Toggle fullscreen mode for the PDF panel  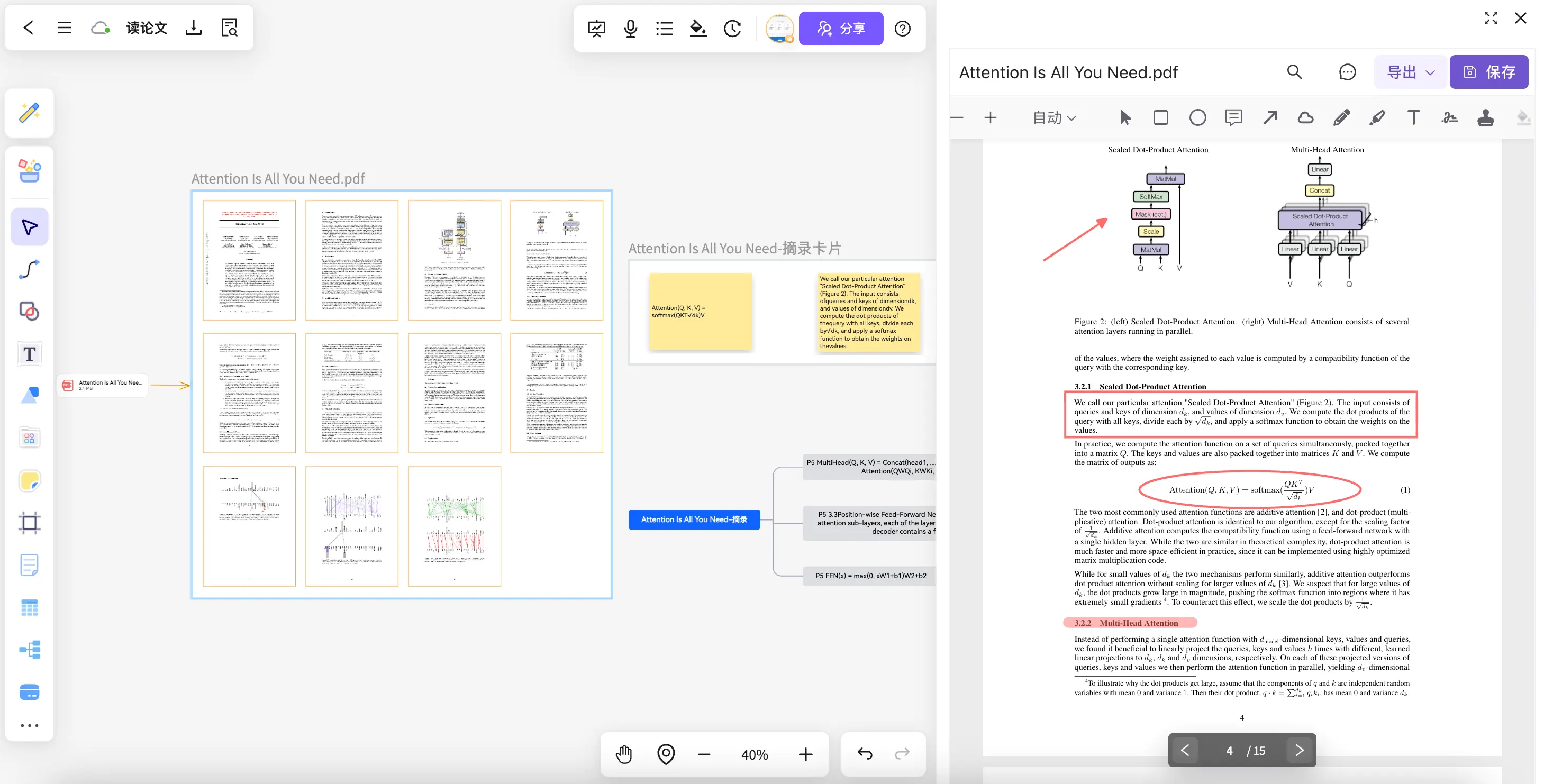(x=1491, y=18)
